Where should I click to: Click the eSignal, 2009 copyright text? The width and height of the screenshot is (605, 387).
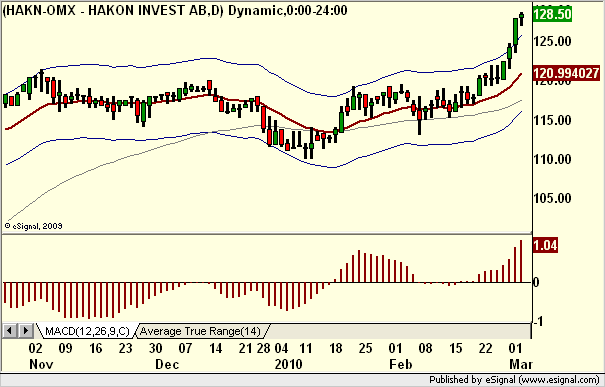(x=34, y=226)
